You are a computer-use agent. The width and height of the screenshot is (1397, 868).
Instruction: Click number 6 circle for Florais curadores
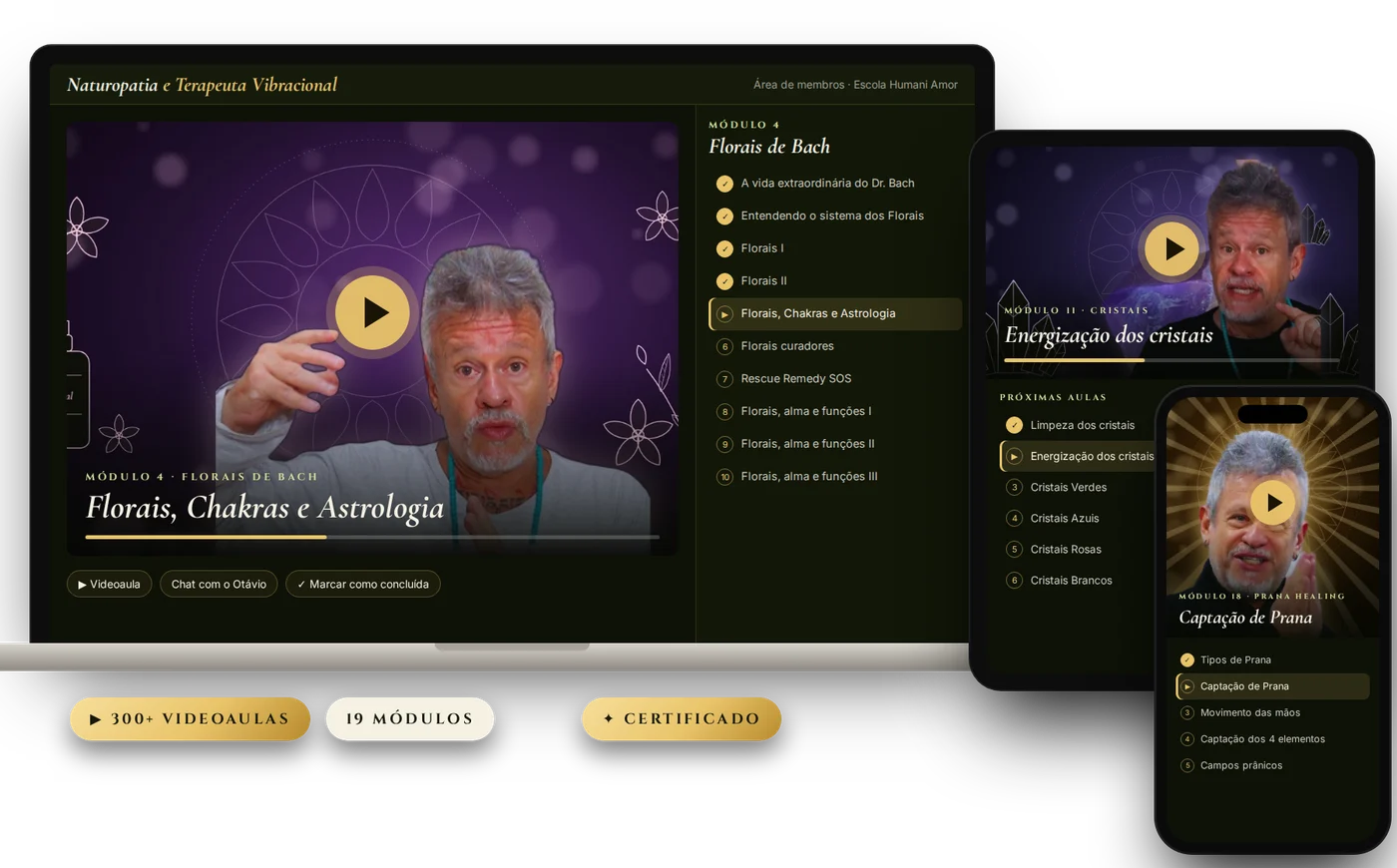pos(724,346)
